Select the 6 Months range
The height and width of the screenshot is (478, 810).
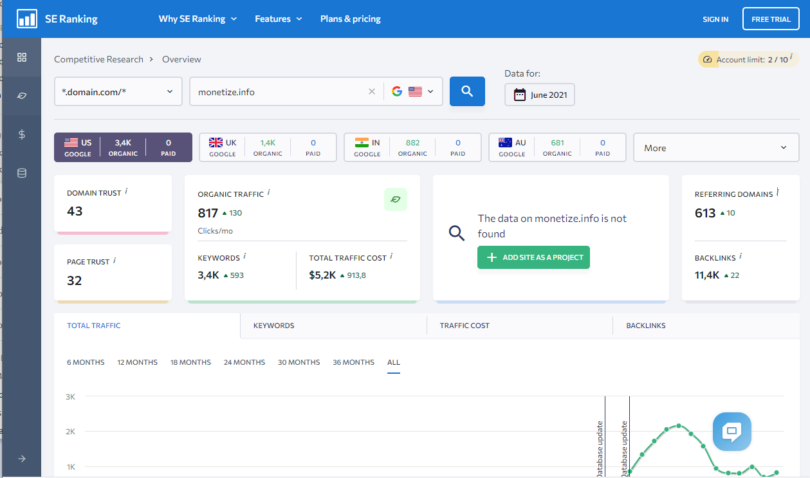point(85,362)
